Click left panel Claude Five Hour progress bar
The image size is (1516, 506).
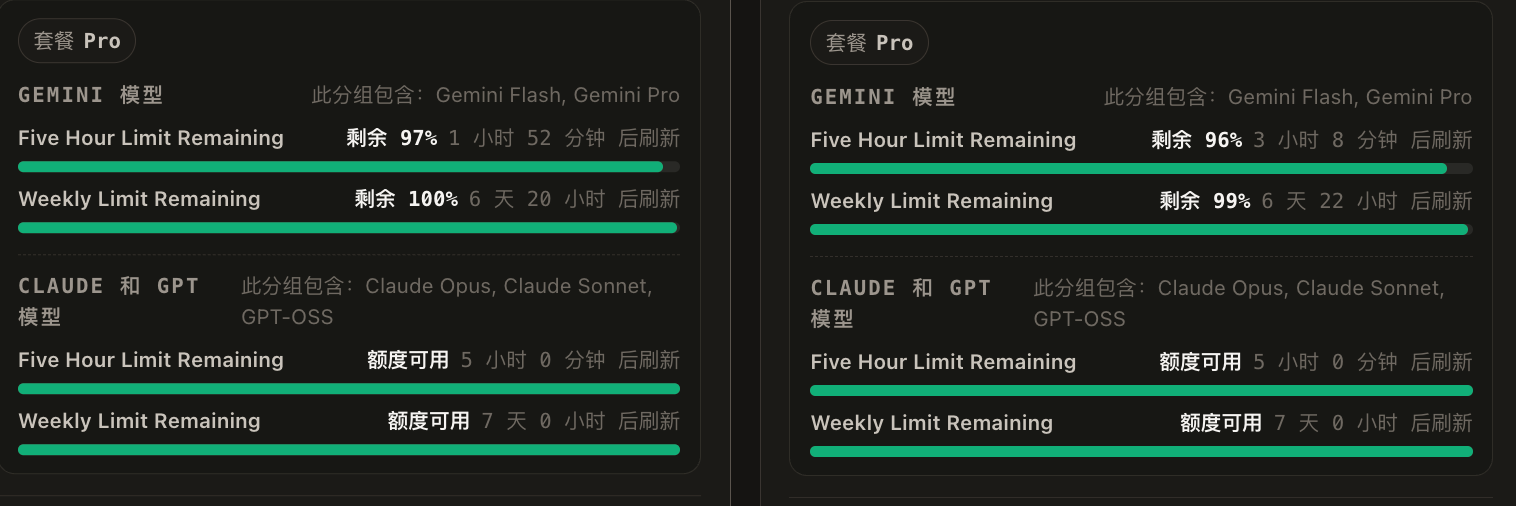[349, 389]
